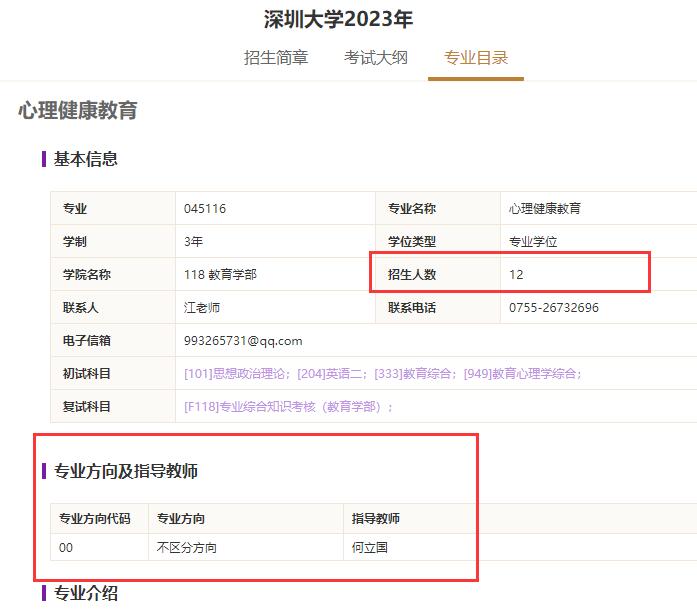Open the 考试大纲 tab

coord(376,58)
